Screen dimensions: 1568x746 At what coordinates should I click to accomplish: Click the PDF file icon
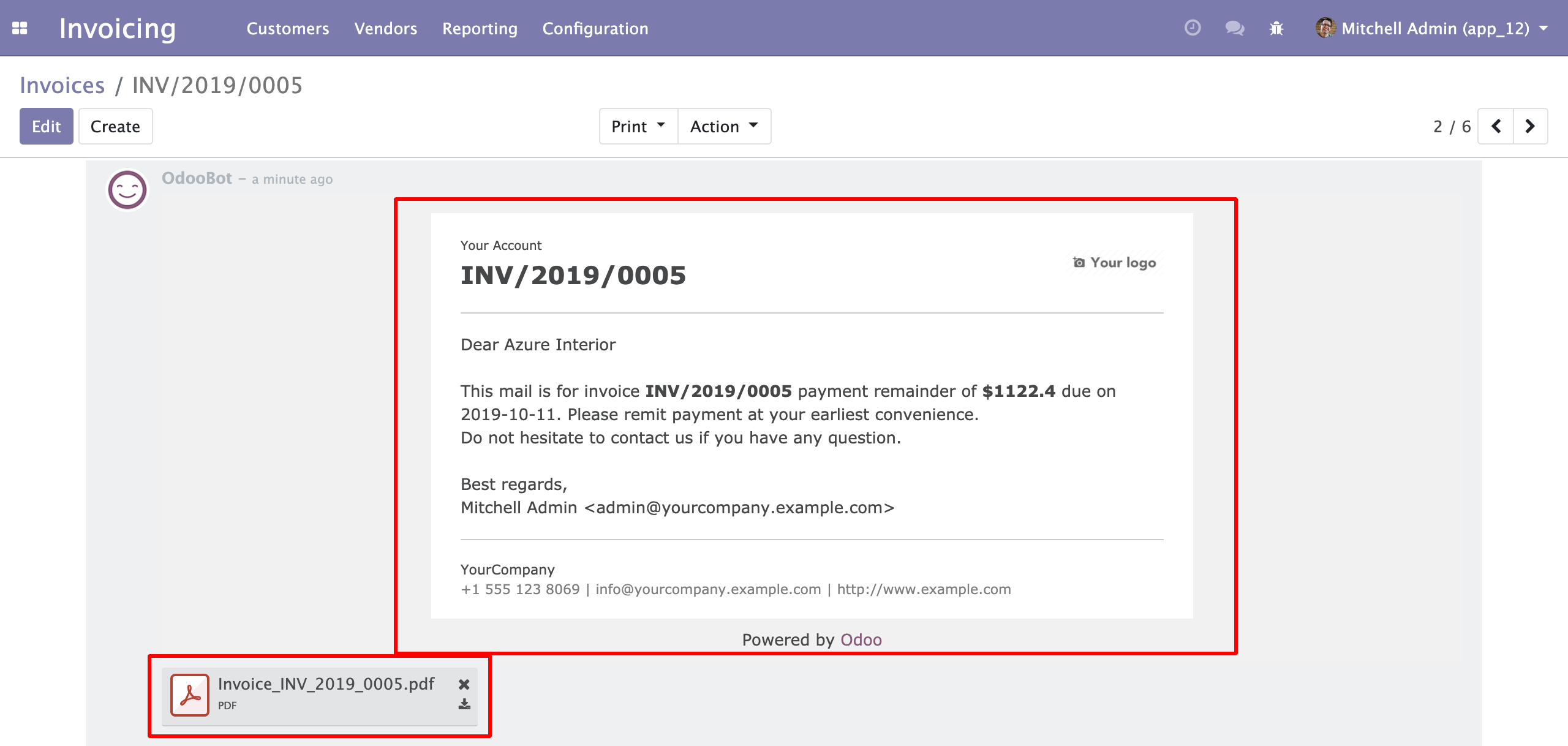(190, 695)
